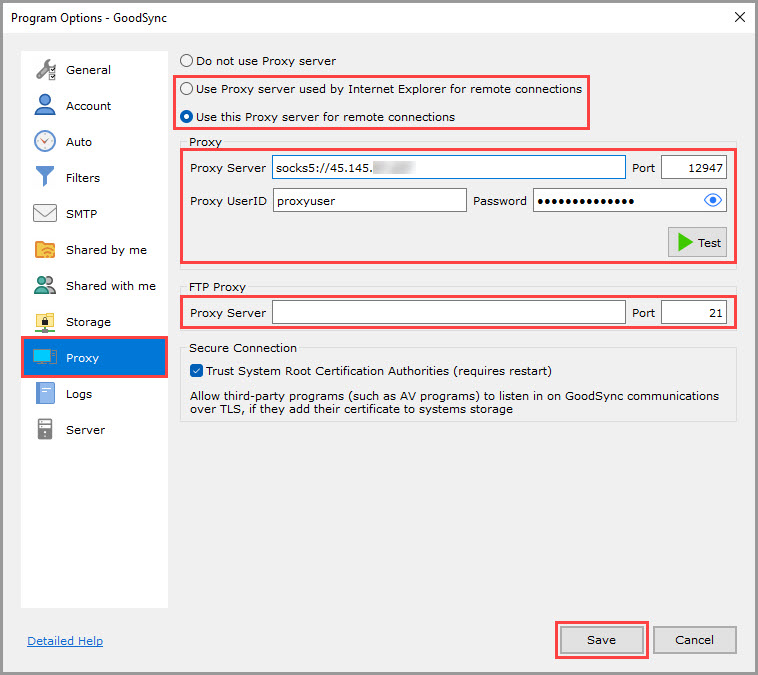Viewport: 758px width, 675px height.
Task: Open the Storage lock icon
Action: click(45, 322)
